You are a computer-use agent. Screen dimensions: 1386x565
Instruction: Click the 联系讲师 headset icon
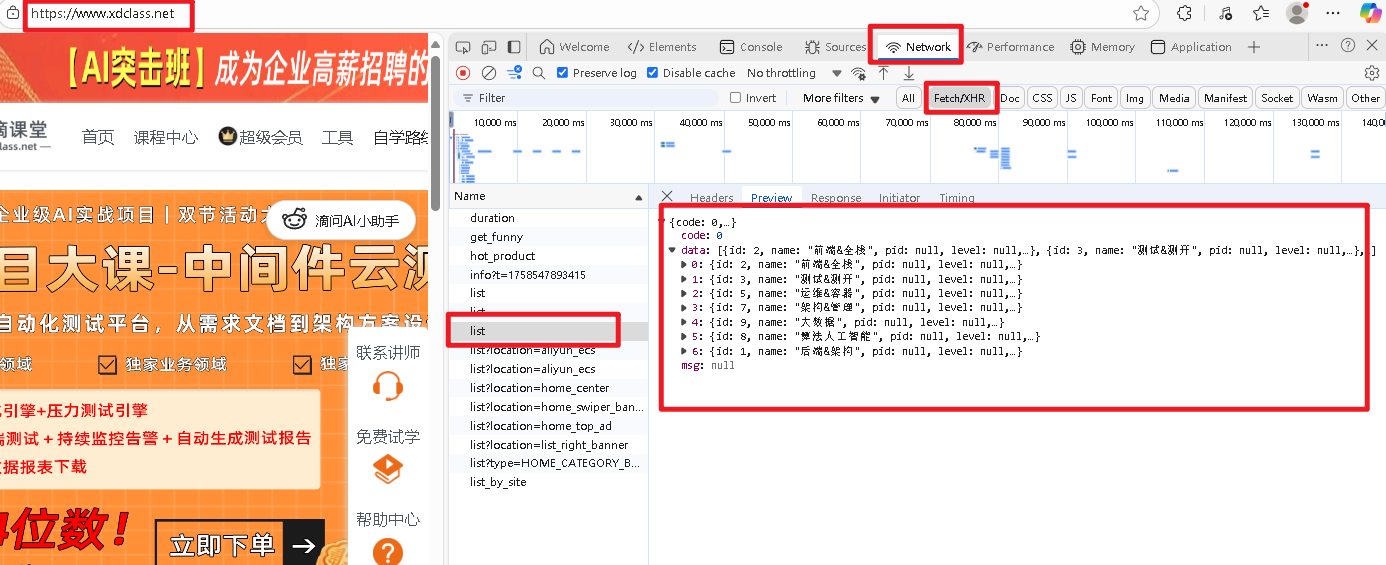click(387, 386)
